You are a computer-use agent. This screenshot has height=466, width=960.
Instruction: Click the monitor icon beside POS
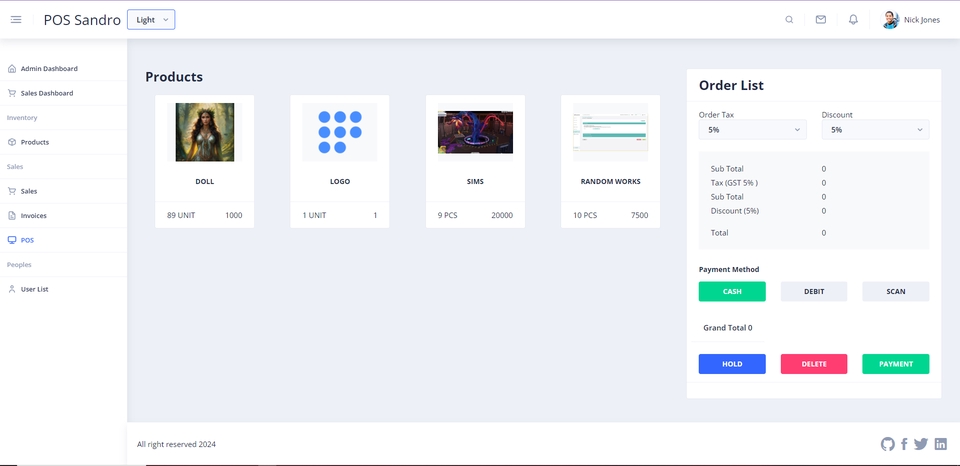(x=12, y=240)
